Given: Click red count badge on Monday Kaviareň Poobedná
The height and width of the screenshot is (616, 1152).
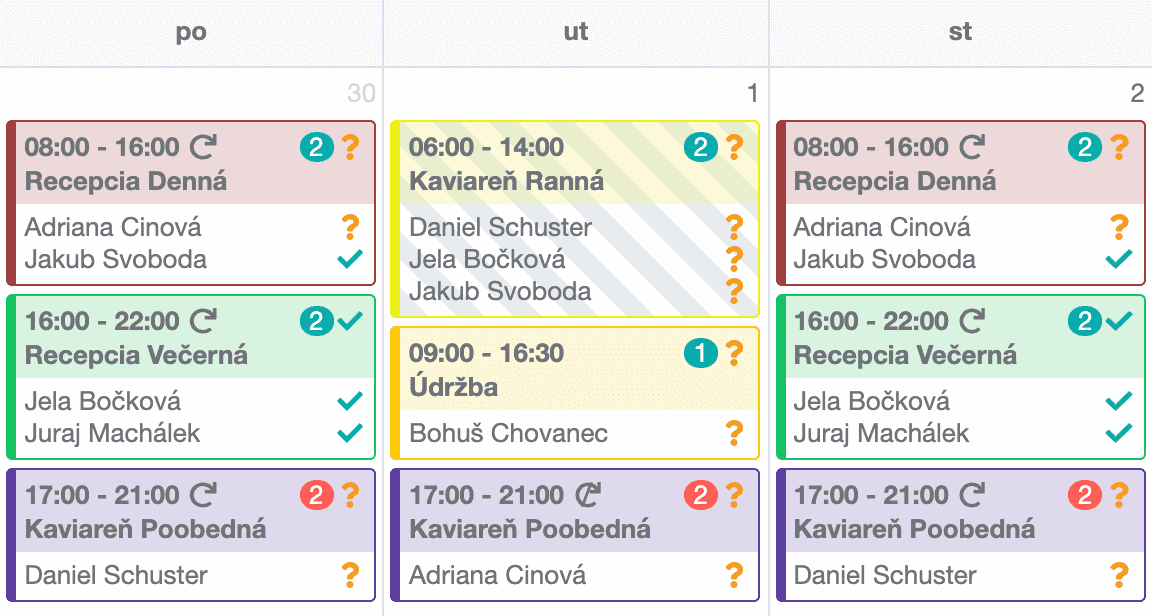Looking at the screenshot, I should [x=317, y=495].
